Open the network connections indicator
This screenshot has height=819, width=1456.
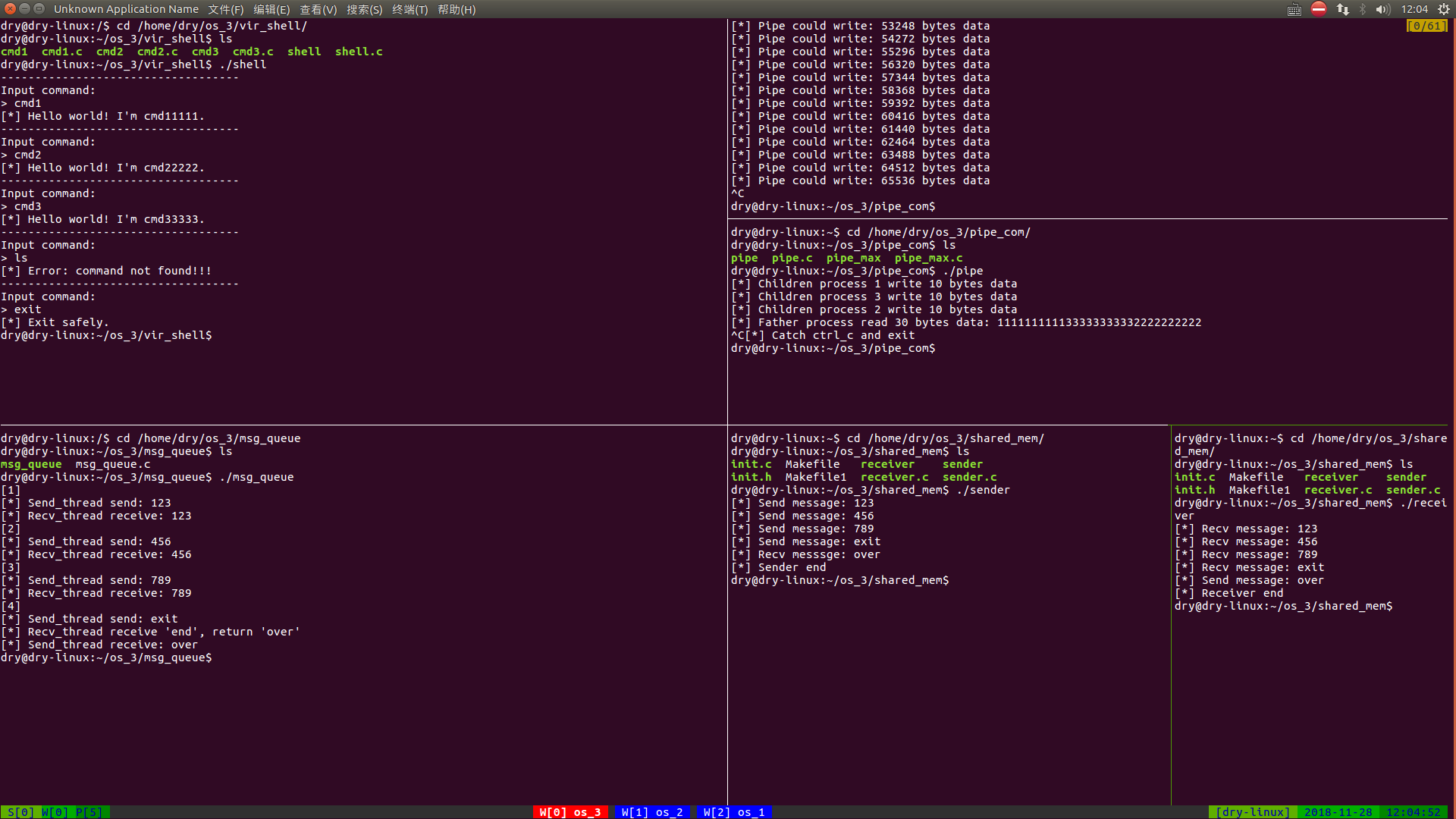click(x=1343, y=9)
